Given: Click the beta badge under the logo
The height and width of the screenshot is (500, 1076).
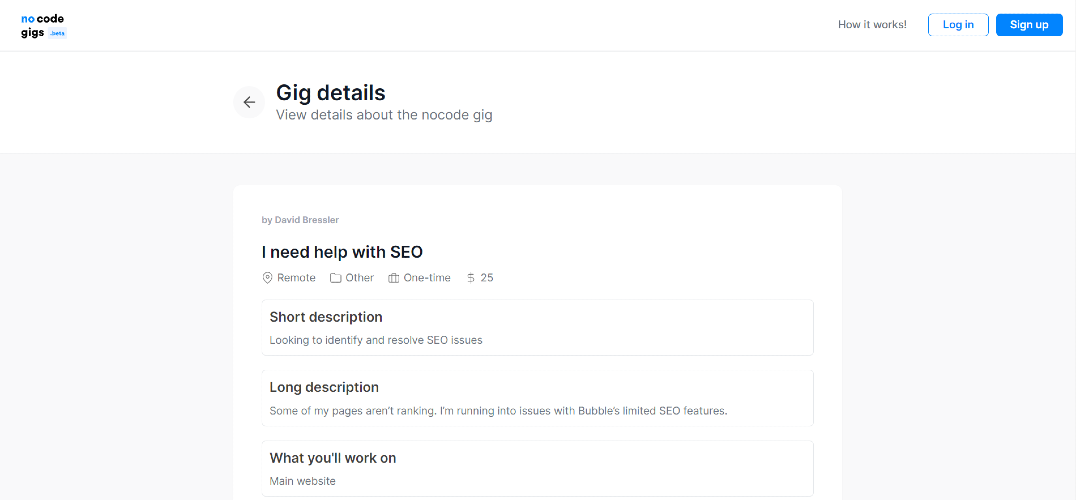Looking at the screenshot, I should click(x=57, y=33).
